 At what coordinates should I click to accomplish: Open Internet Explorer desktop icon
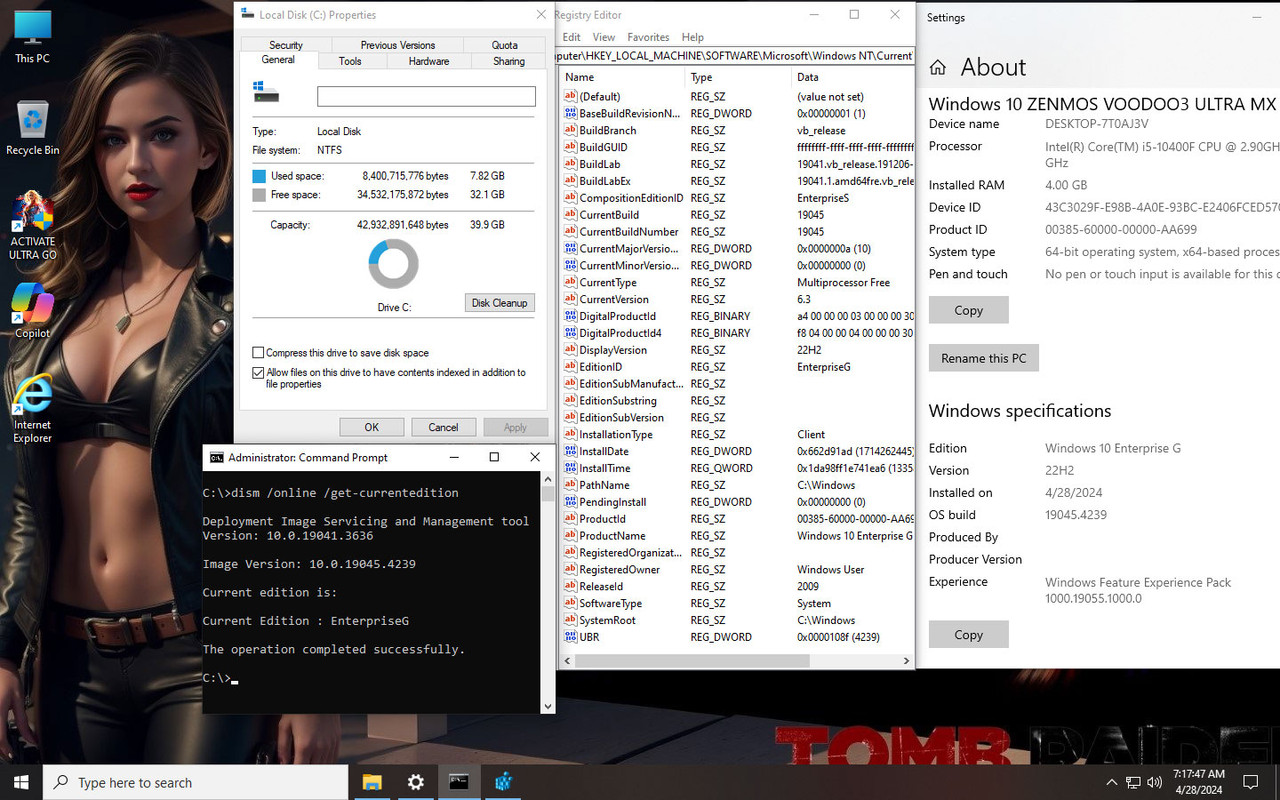click(x=32, y=408)
